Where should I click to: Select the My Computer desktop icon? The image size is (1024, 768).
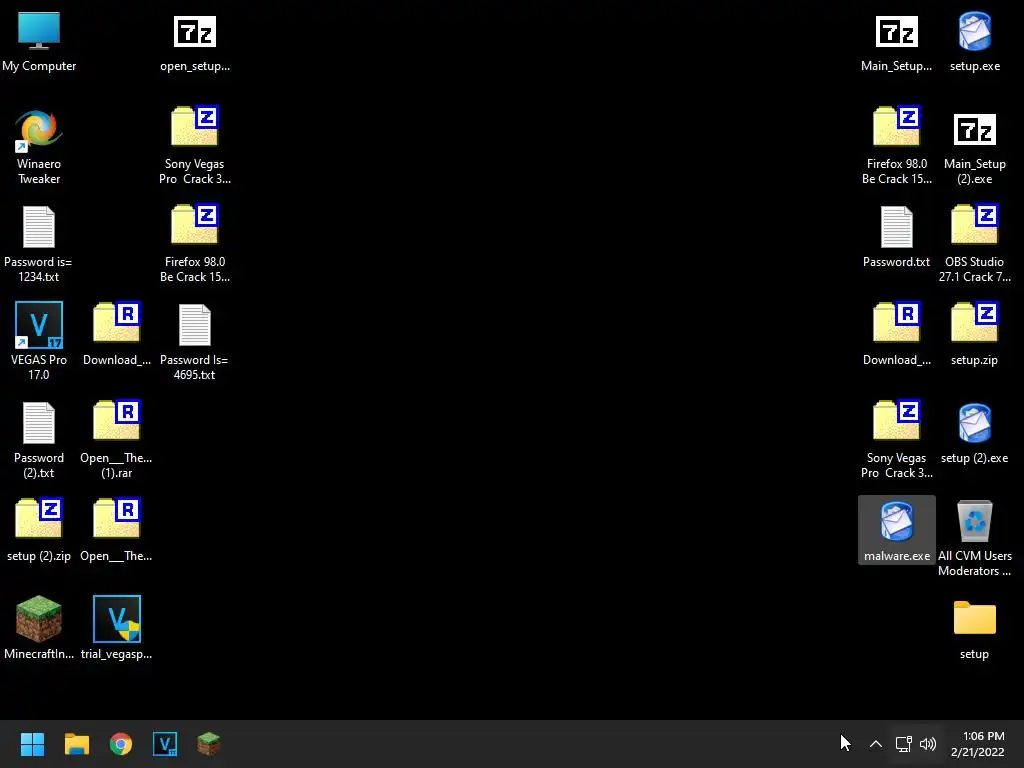click(x=39, y=42)
